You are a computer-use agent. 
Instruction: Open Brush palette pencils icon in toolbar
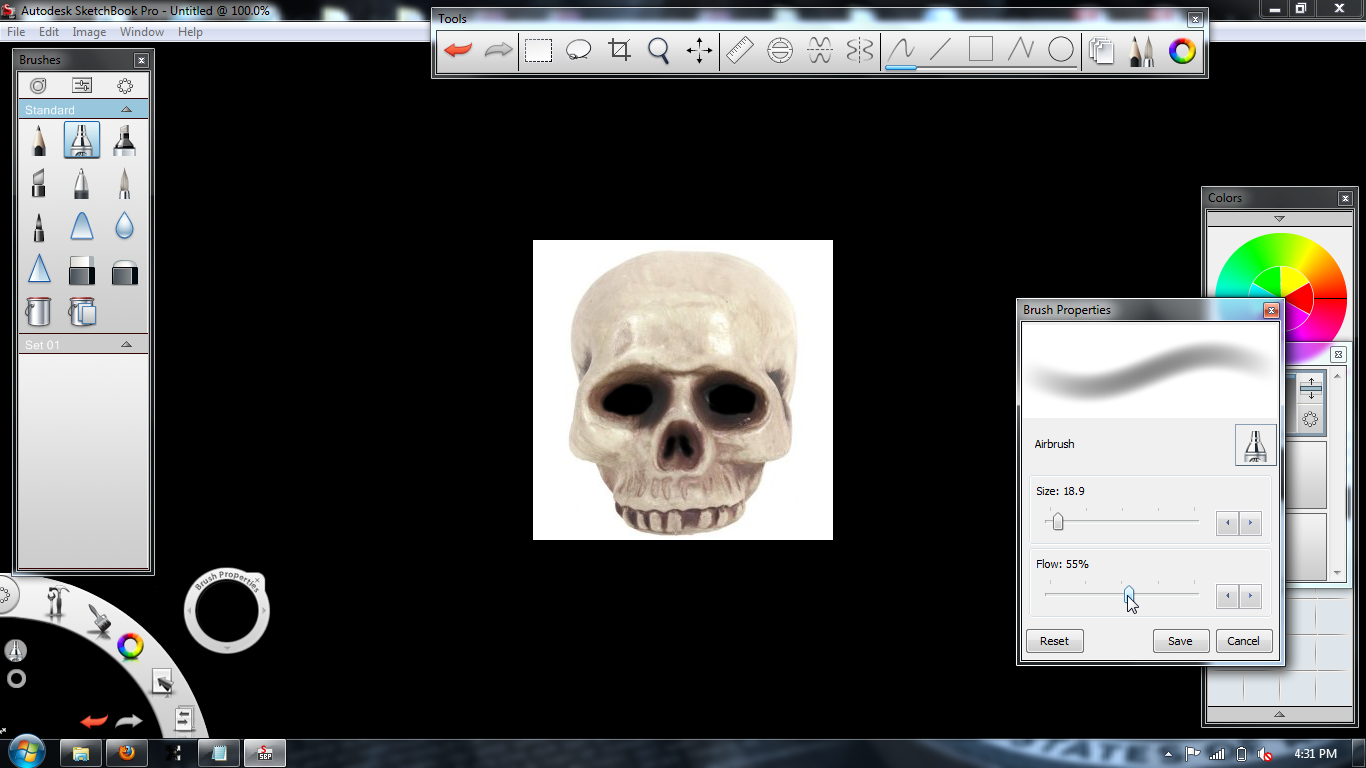click(x=1141, y=50)
